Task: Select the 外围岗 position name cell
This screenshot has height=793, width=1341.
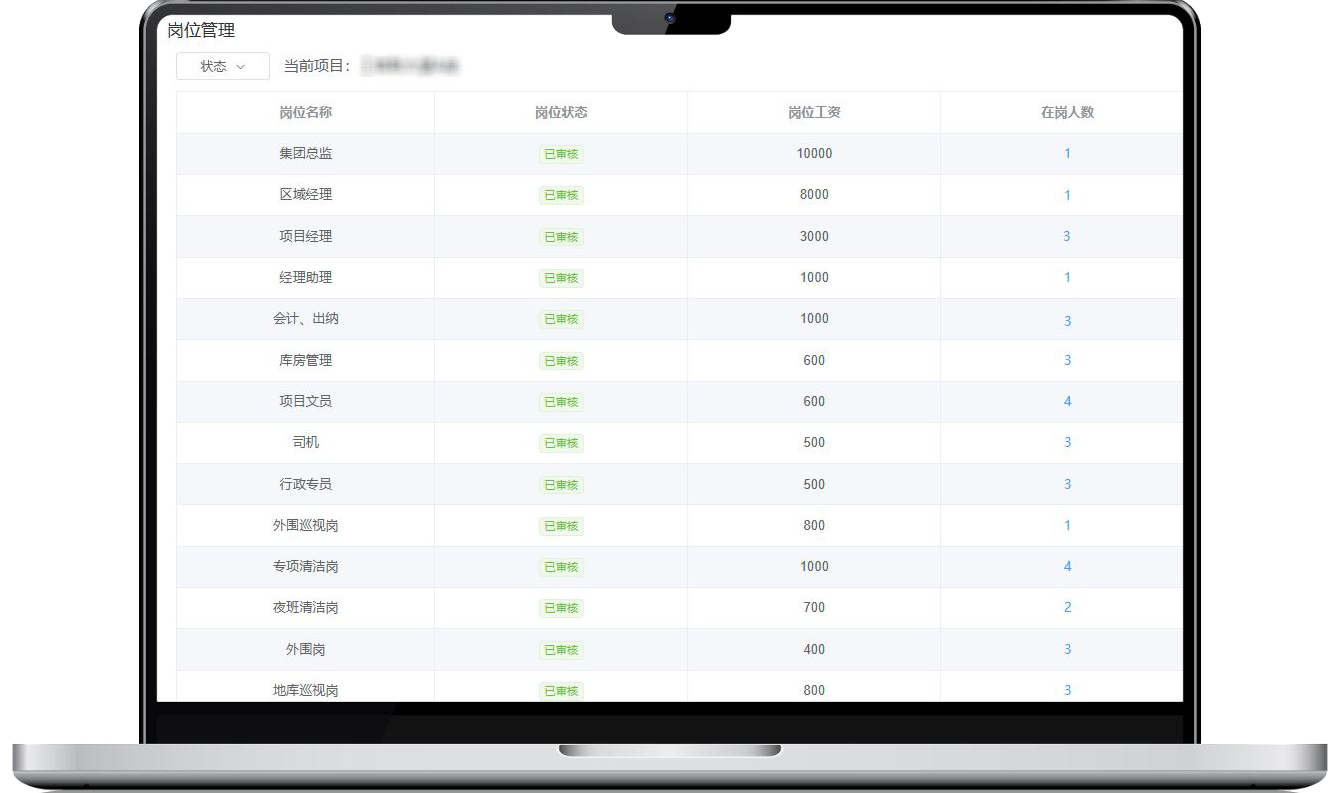Action: pyautogui.click(x=305, y=650)
